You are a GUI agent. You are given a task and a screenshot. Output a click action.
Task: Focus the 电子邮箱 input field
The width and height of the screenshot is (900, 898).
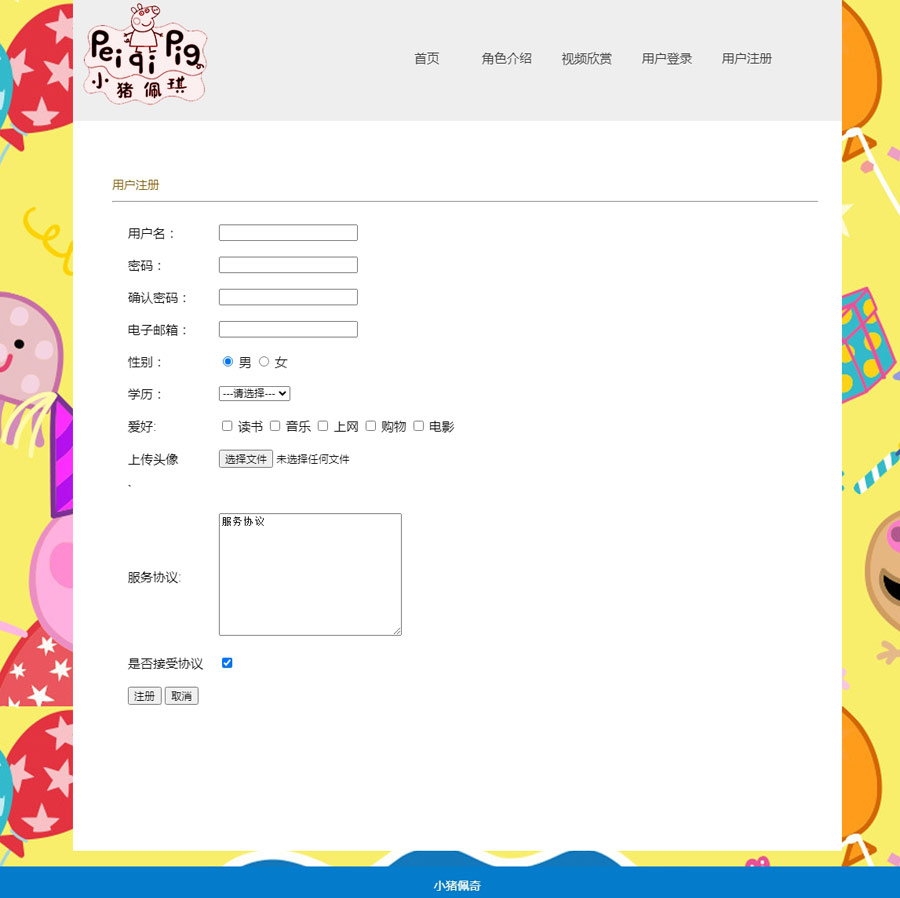tap(288, 329)
